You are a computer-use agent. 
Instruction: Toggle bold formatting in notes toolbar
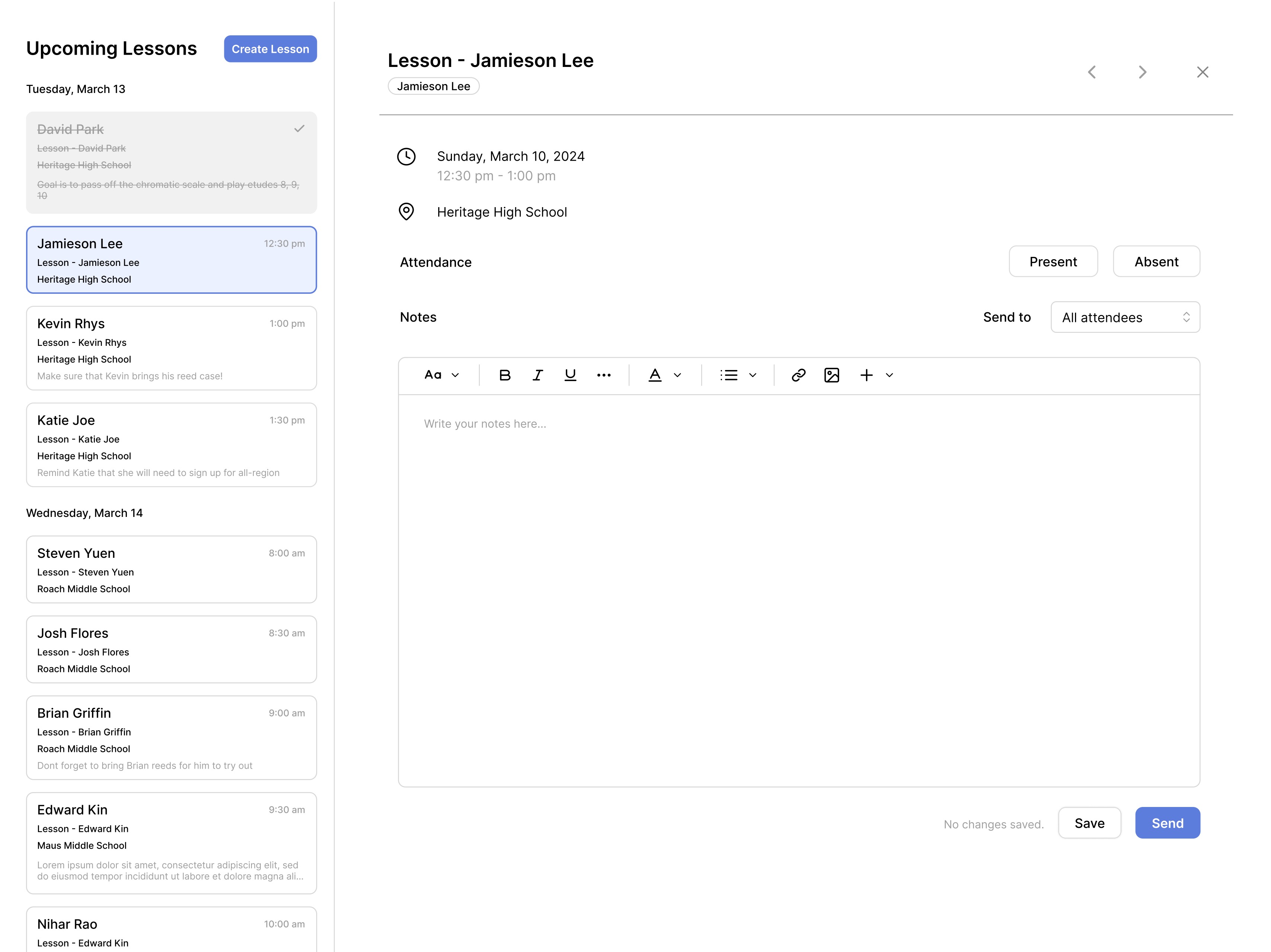504,375
